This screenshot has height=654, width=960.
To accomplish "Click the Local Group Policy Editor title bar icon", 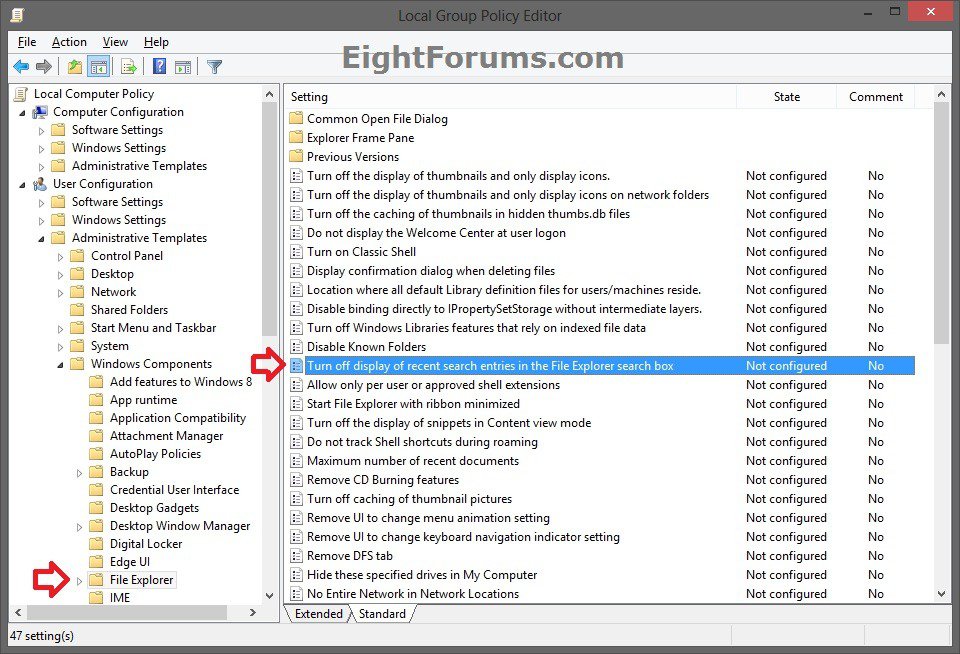I will pyautogui.click(x=17, y=15).
